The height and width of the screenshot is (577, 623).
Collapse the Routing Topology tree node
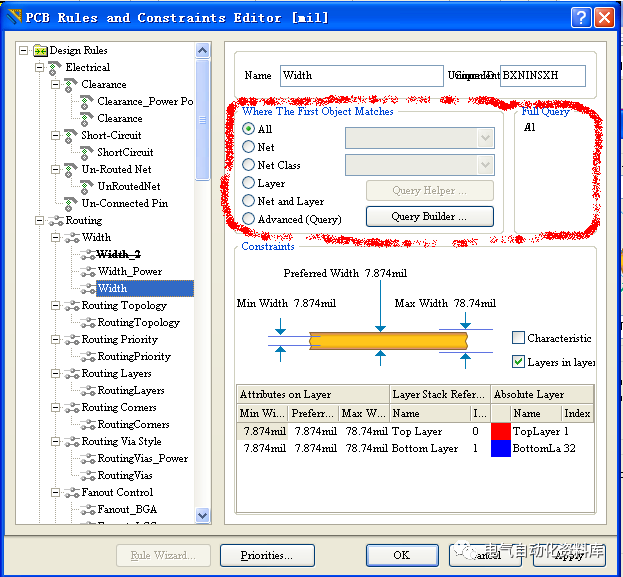click(56, 306)
